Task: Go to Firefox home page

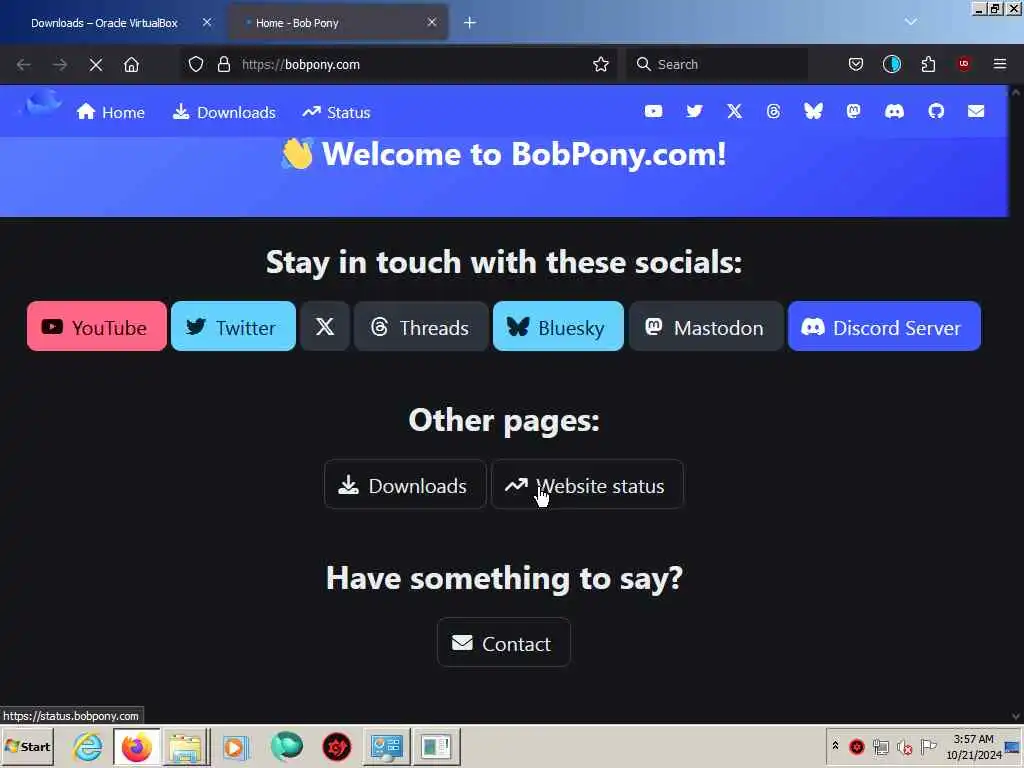Action: 131,65
